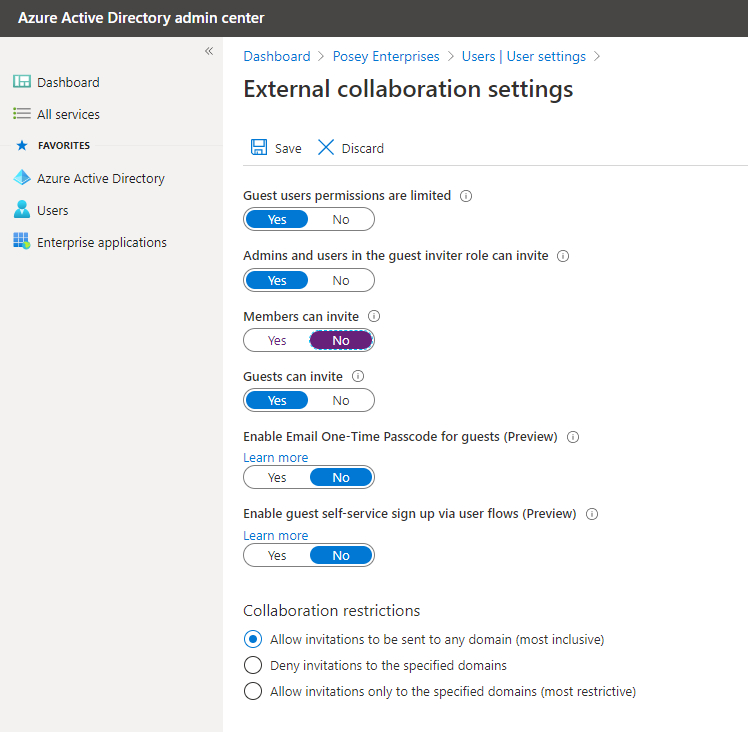Click the Save button label
Screen dimensions: 748x732
288,148
